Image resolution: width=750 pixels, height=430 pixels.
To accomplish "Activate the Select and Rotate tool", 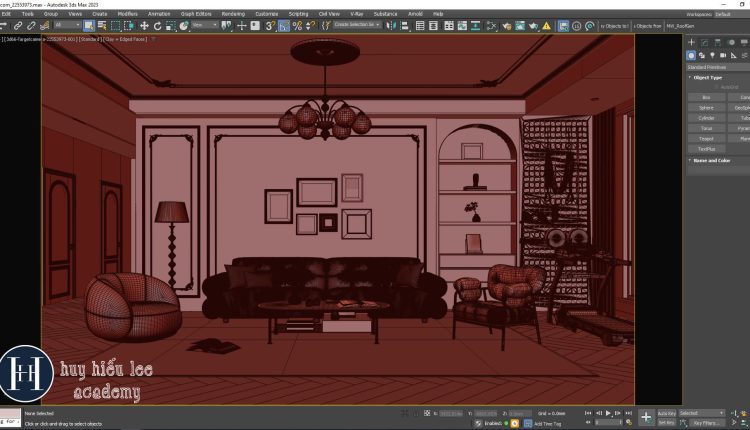I will (157, 25).
